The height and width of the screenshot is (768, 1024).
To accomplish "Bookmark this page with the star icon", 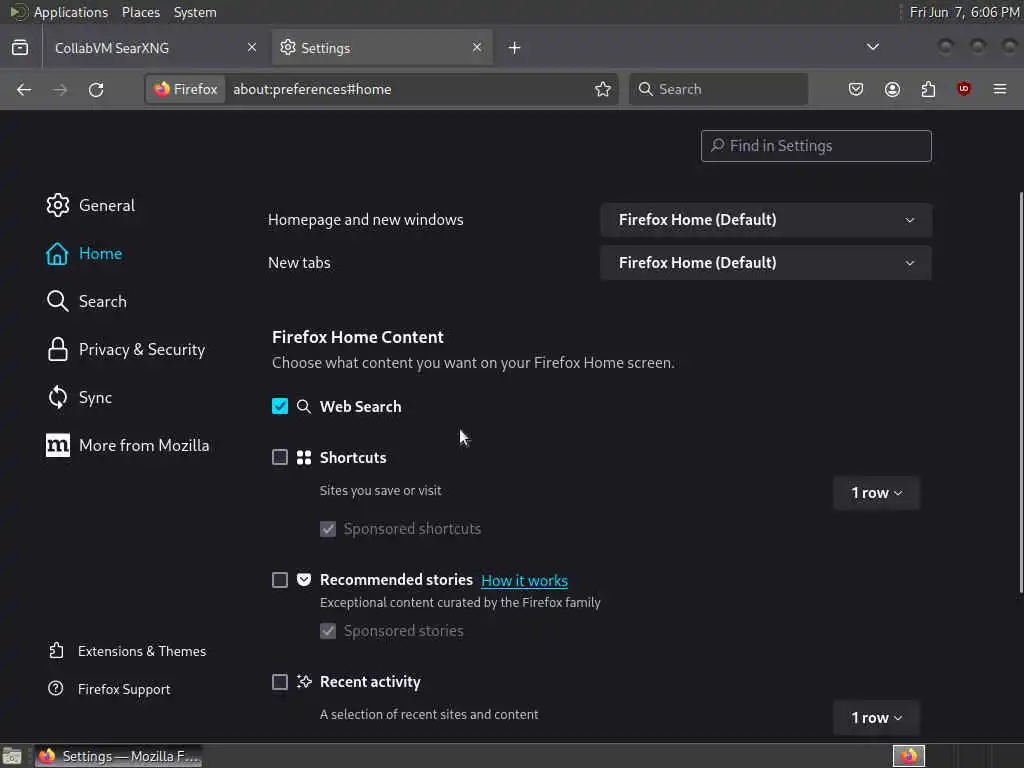I will [x=603, y=89].
